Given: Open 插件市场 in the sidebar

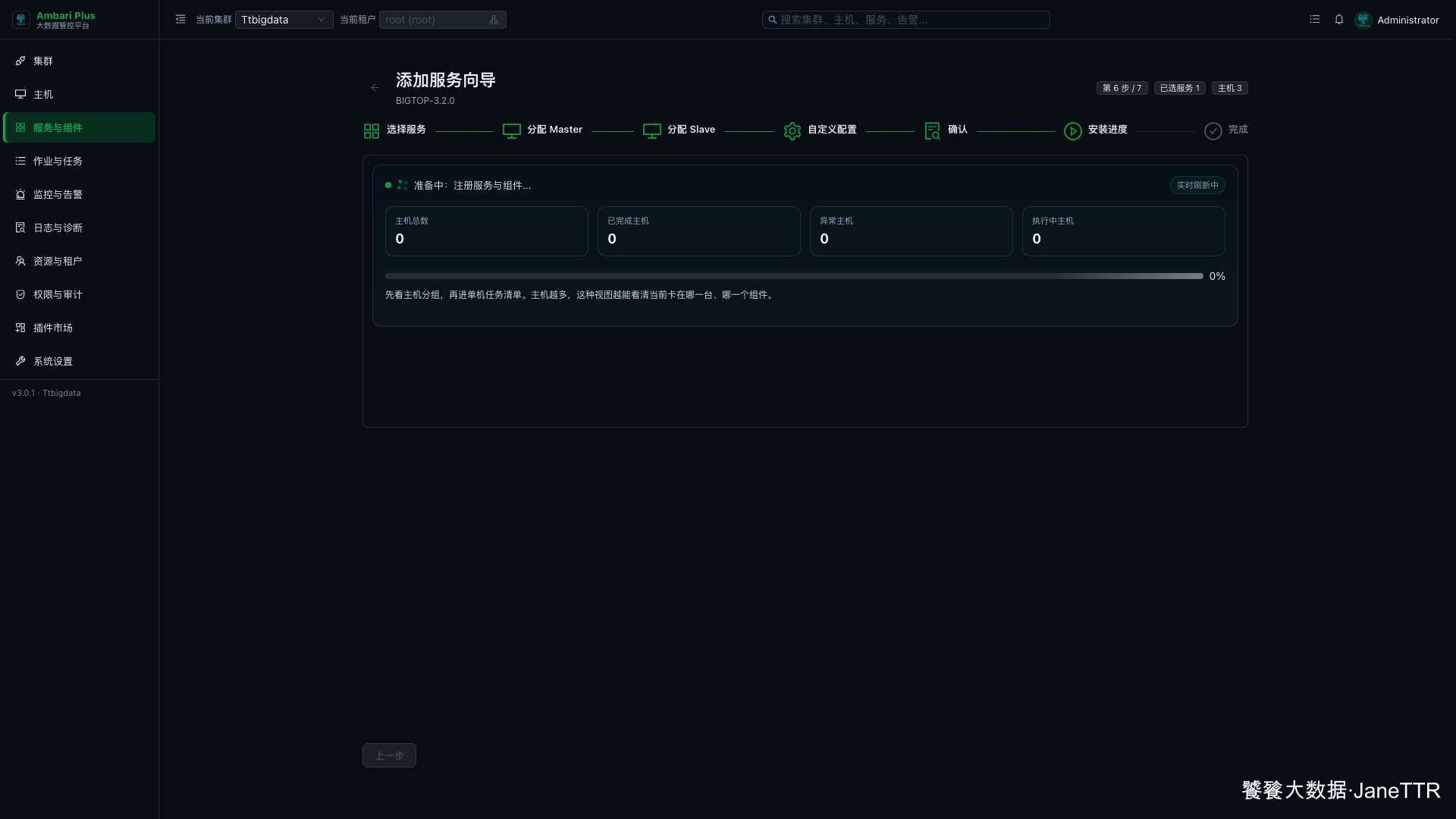Looking at the screenshot, I should [80, 328].
